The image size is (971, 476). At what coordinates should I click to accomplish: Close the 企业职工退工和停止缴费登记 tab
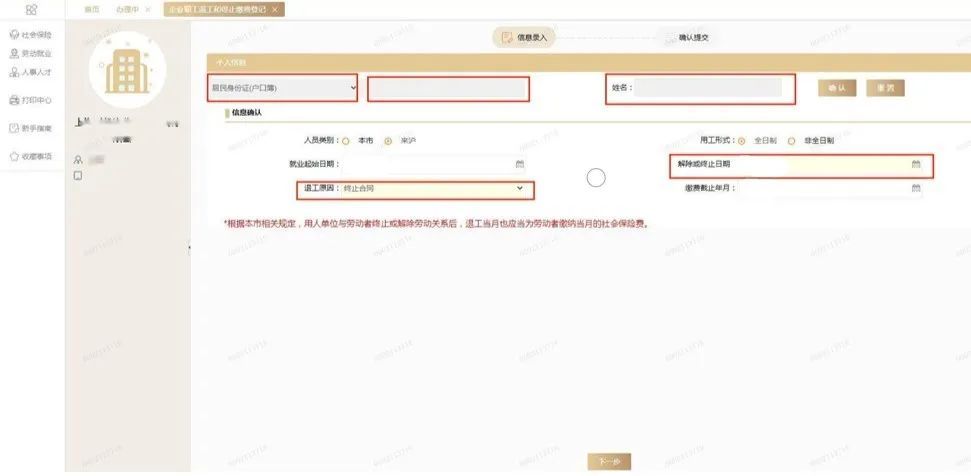275,9
